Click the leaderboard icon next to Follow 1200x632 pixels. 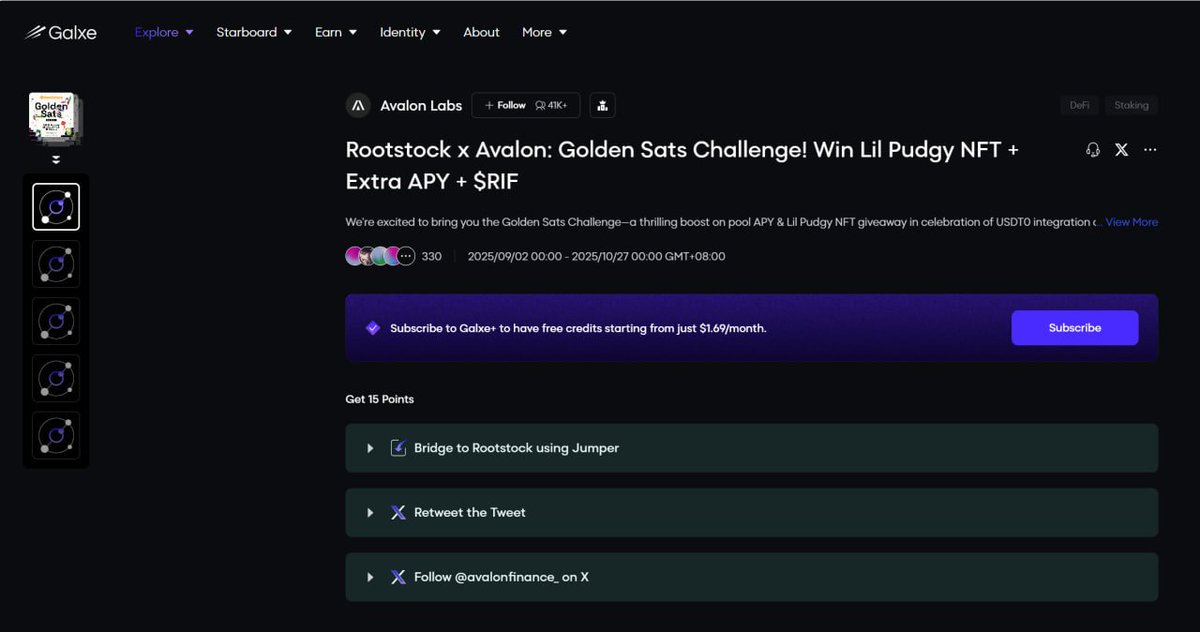tap(602, 105)
